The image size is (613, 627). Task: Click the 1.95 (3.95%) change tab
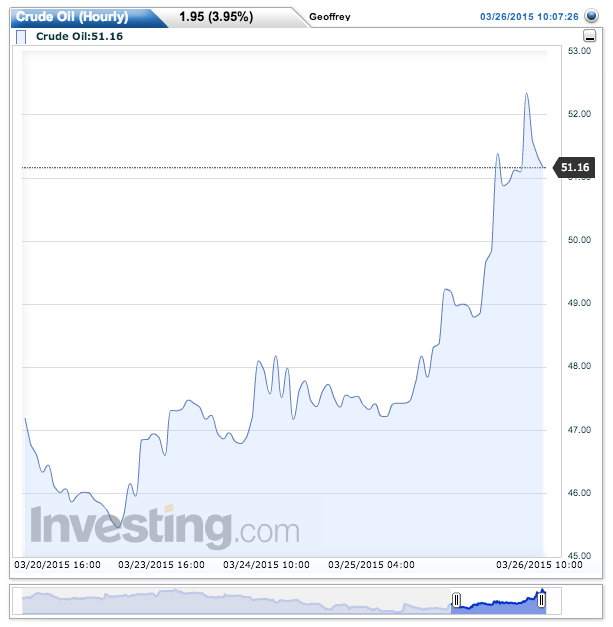215,17
